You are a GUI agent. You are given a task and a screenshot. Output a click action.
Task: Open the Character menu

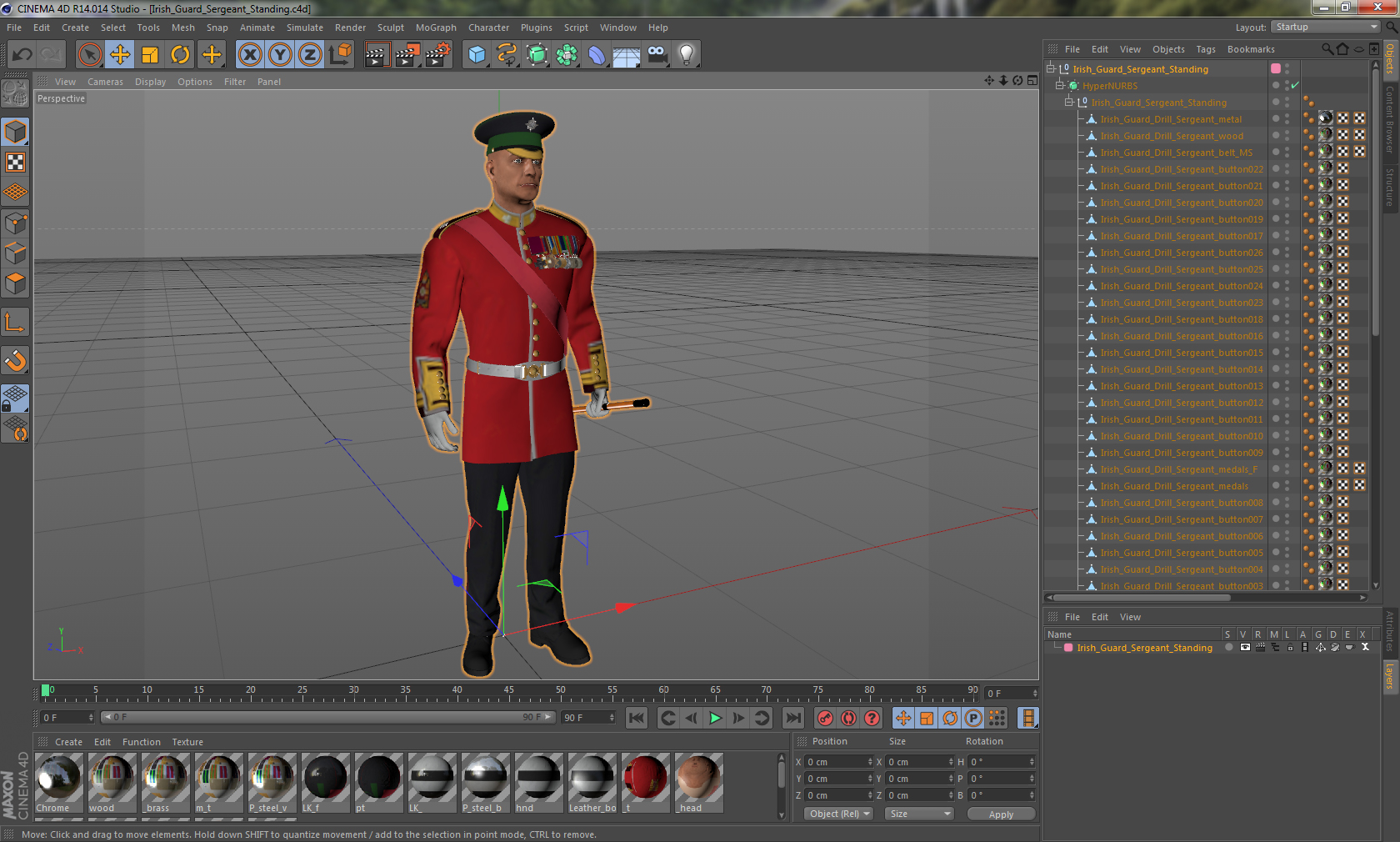(x=488, y=28)
